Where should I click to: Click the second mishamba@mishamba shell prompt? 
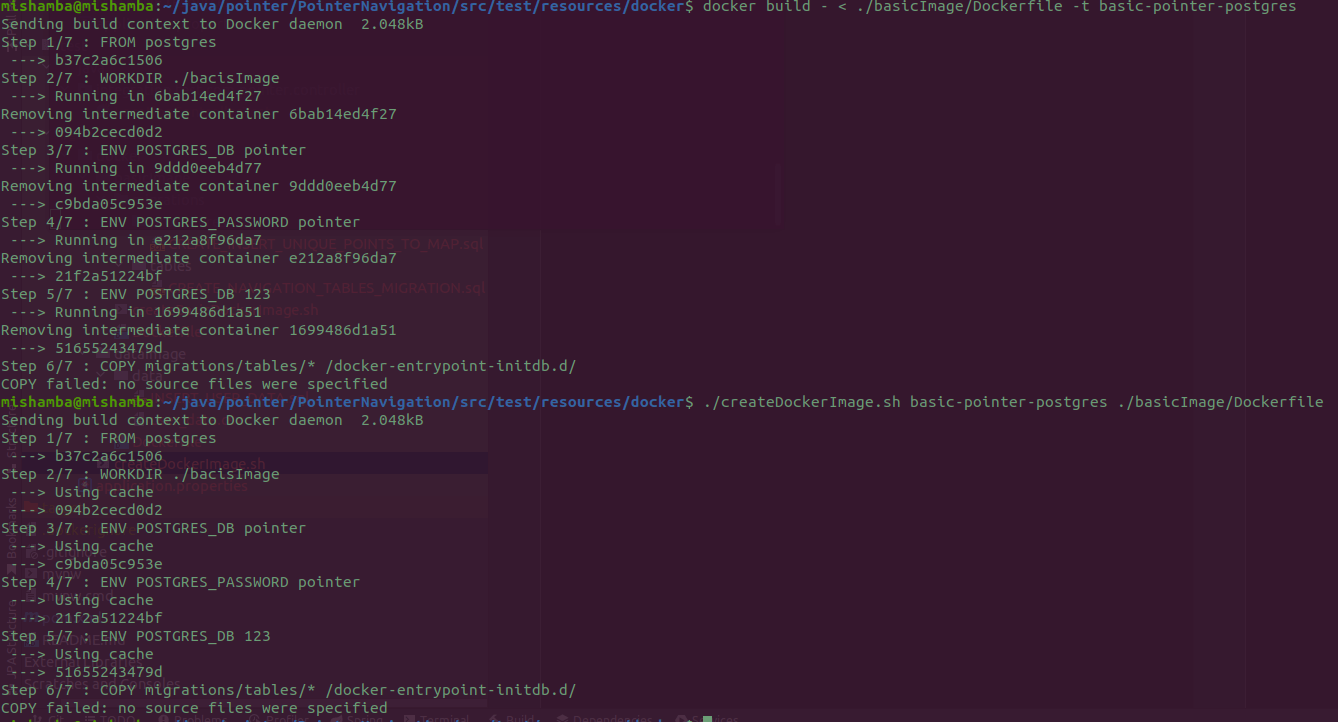[76, 402]
